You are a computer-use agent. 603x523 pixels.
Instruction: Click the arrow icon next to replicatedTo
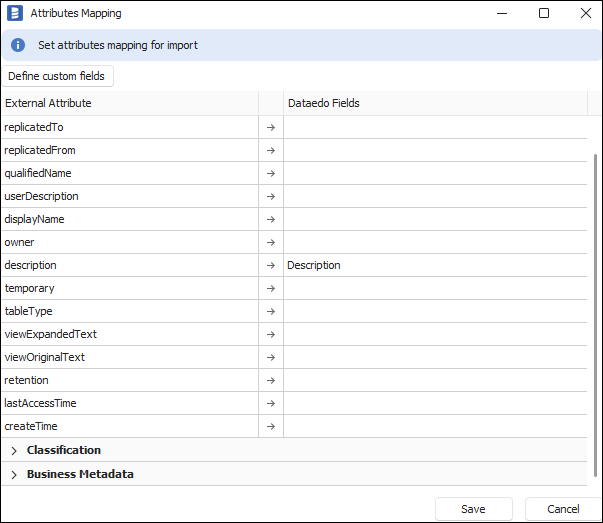[270, 128]
